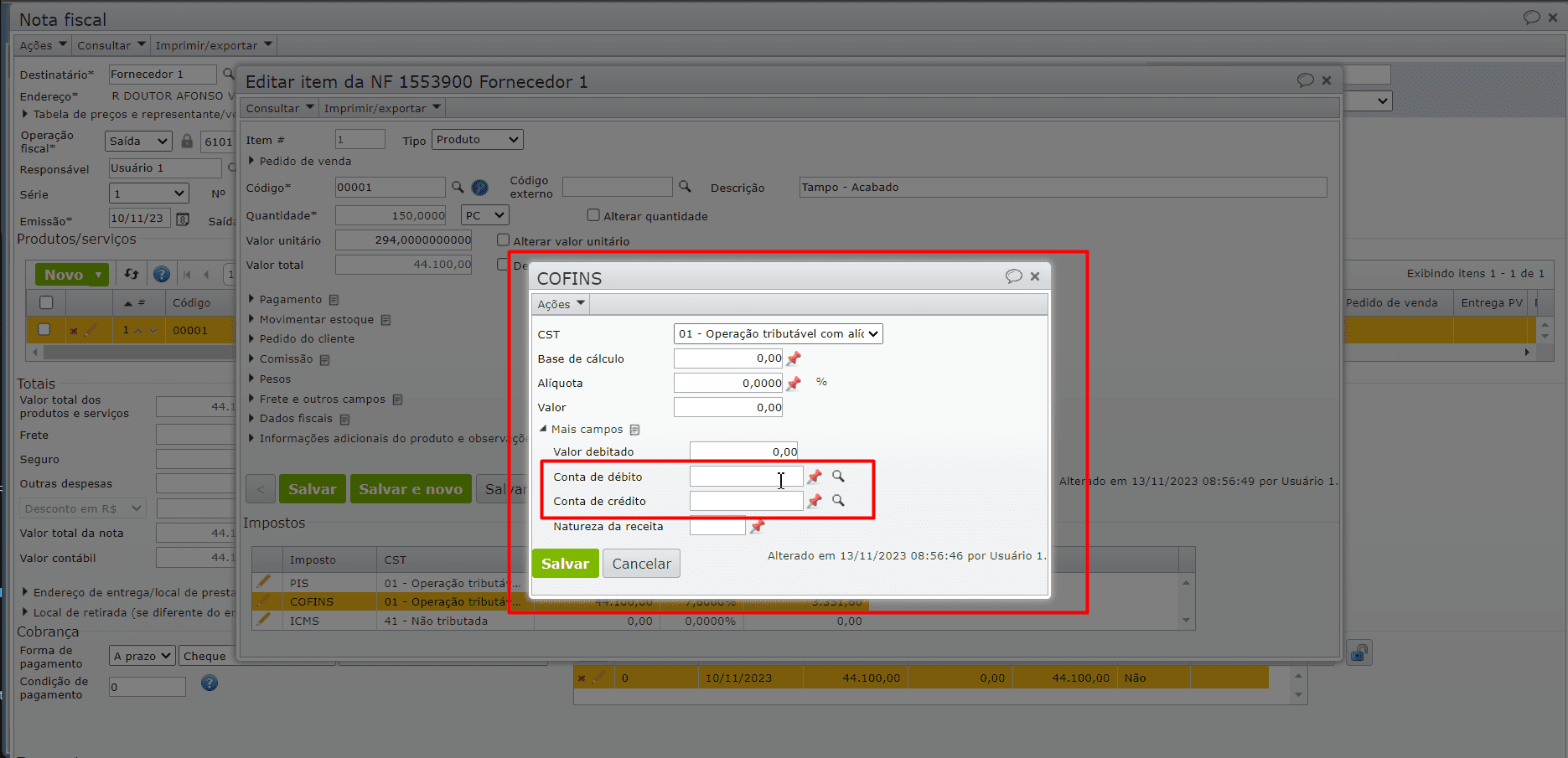Open comment bubble in Editar item dialog
Screen dimensions: 1568x758
point(1306,80)
